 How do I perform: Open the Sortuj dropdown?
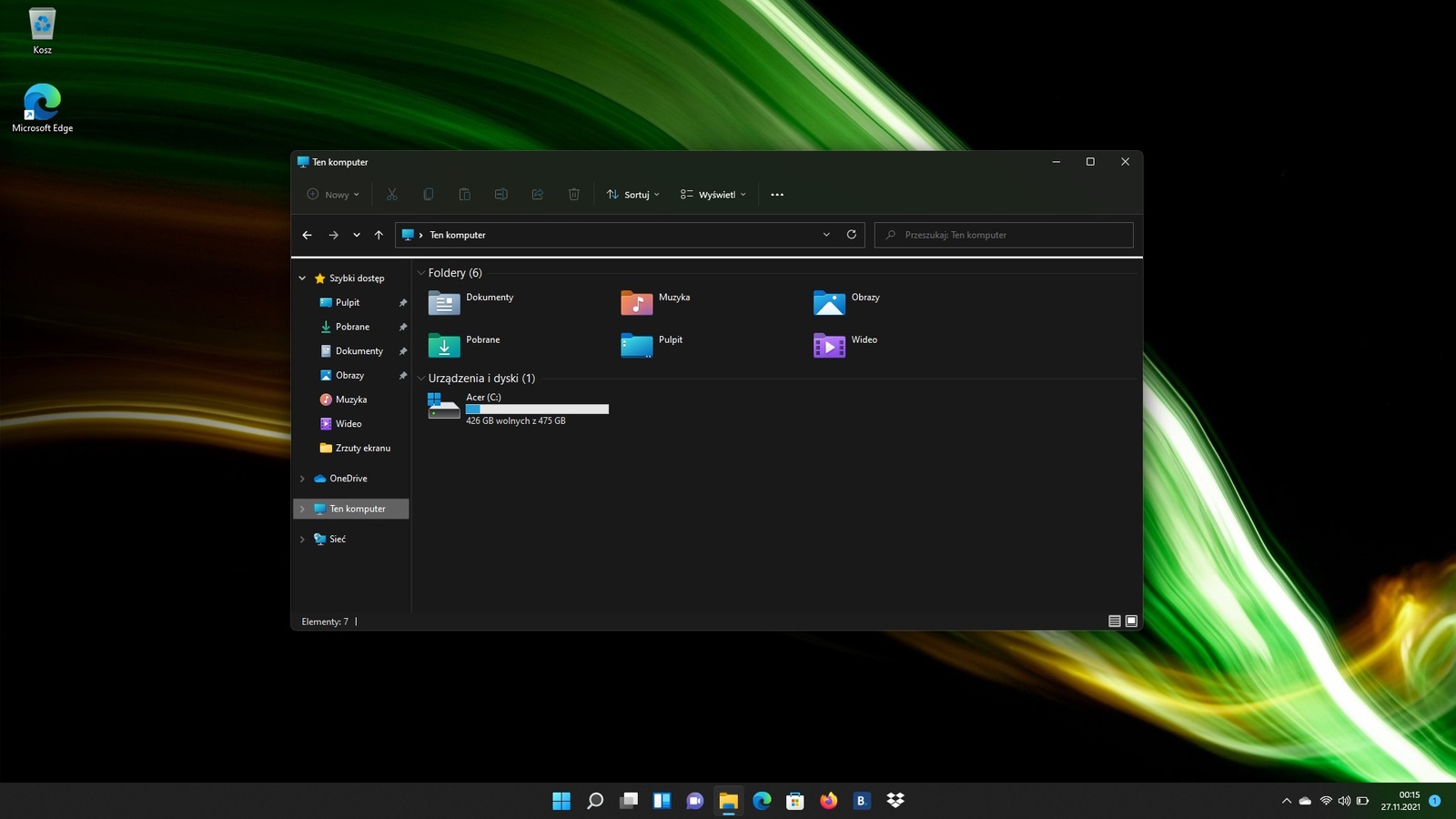632,194
